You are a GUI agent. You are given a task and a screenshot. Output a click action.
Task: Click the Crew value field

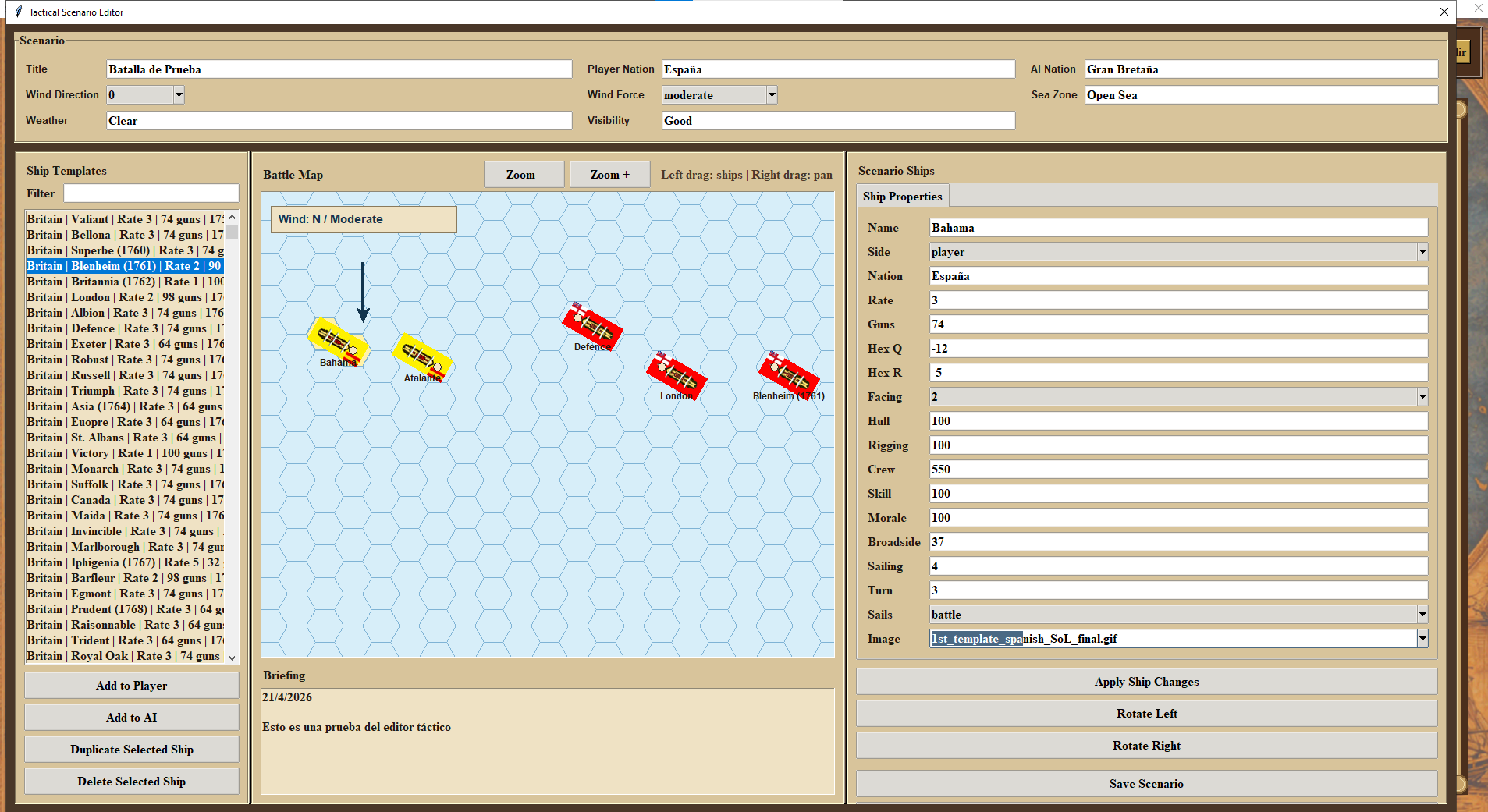click(x=1178, y=469)
